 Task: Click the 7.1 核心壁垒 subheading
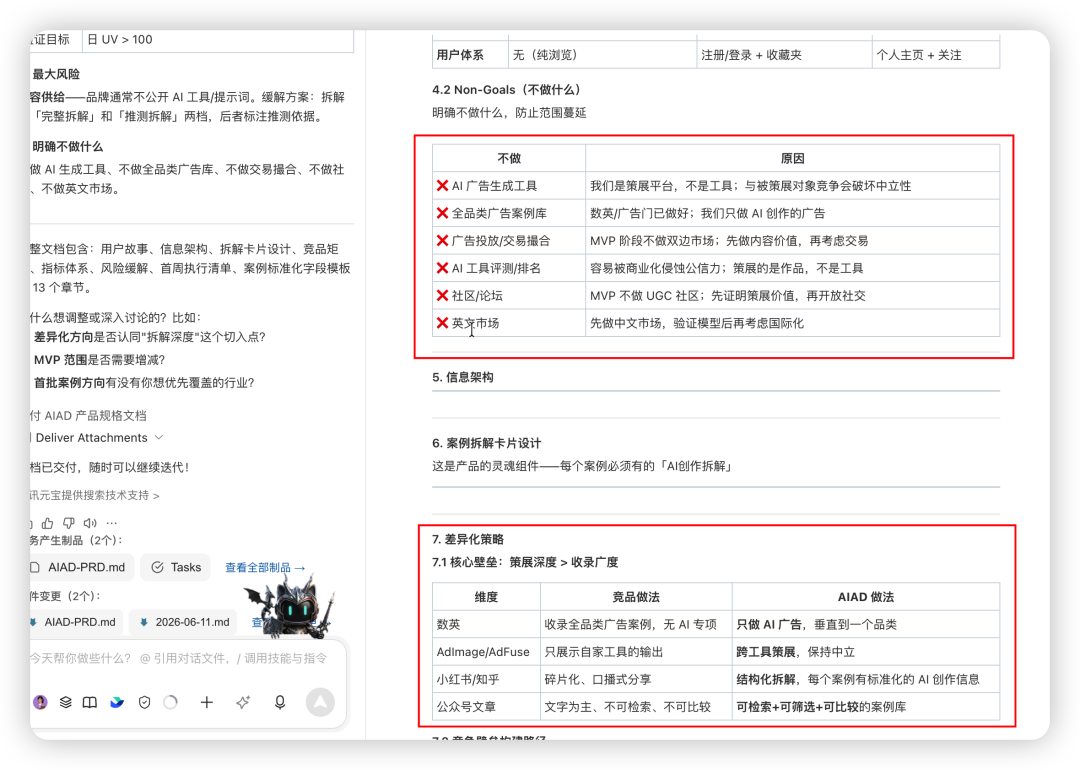[526, 562]
